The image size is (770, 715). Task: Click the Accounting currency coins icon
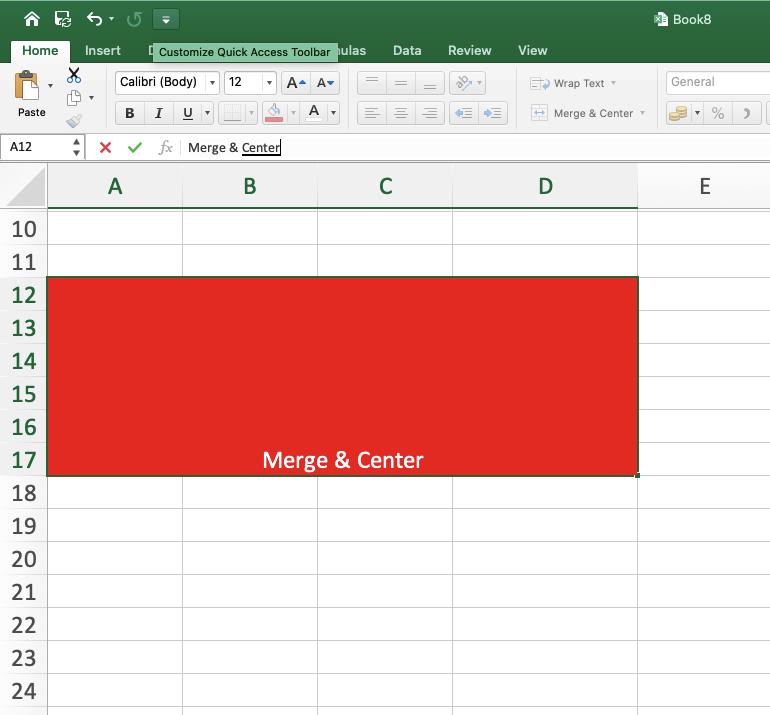point(678,113)
